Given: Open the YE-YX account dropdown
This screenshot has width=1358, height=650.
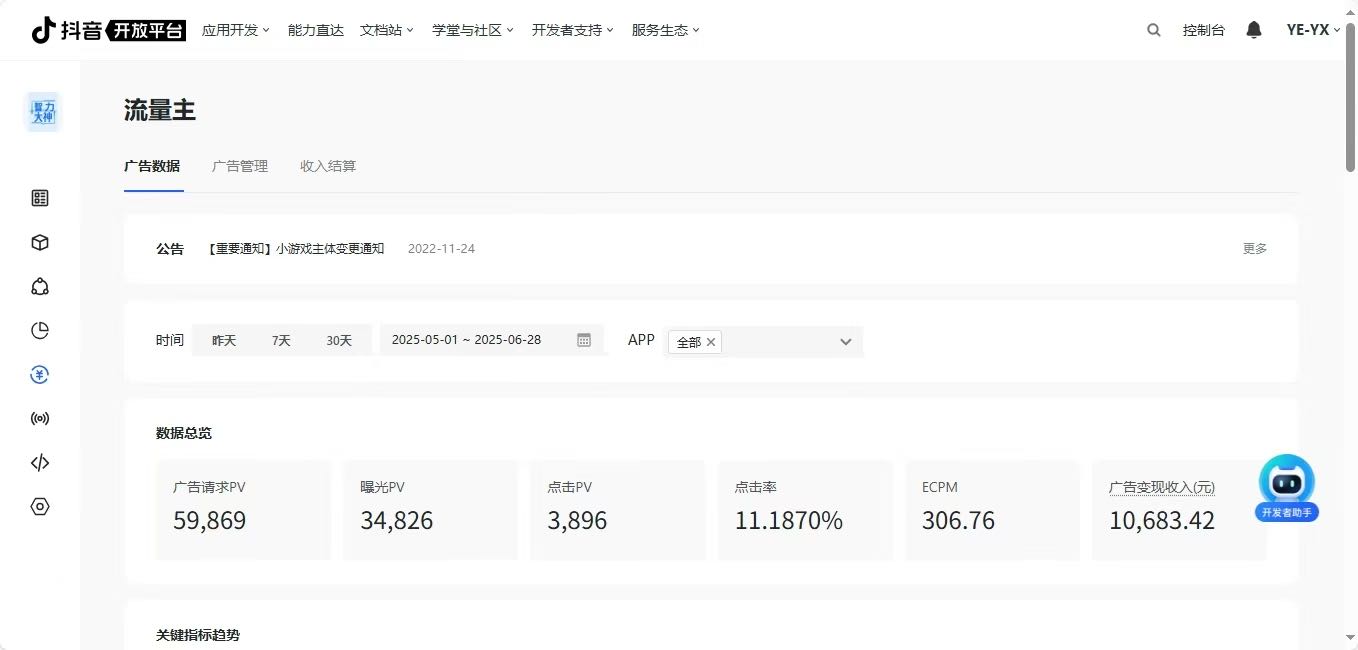Looking at the screenshot, I should 1313,30.
